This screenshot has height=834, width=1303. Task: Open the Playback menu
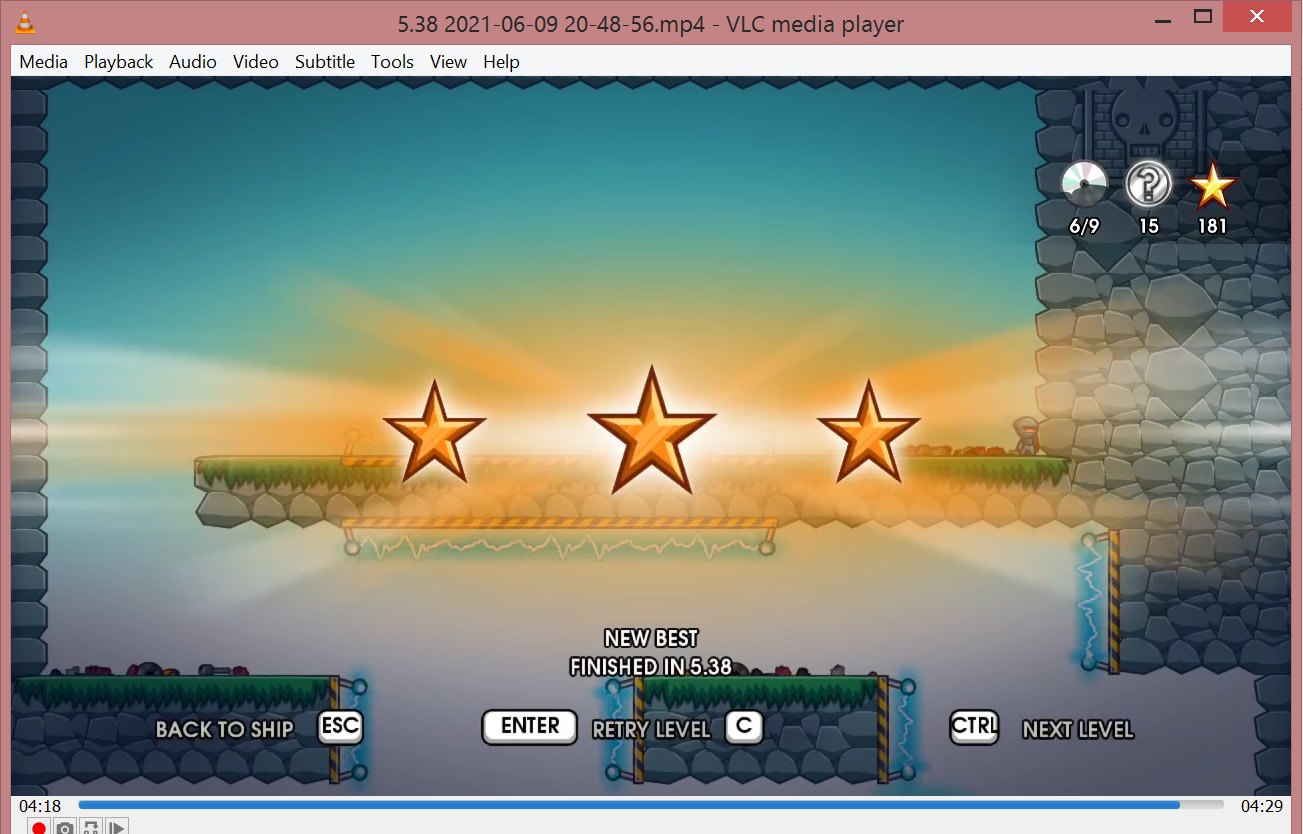click(x=119, y=62)
